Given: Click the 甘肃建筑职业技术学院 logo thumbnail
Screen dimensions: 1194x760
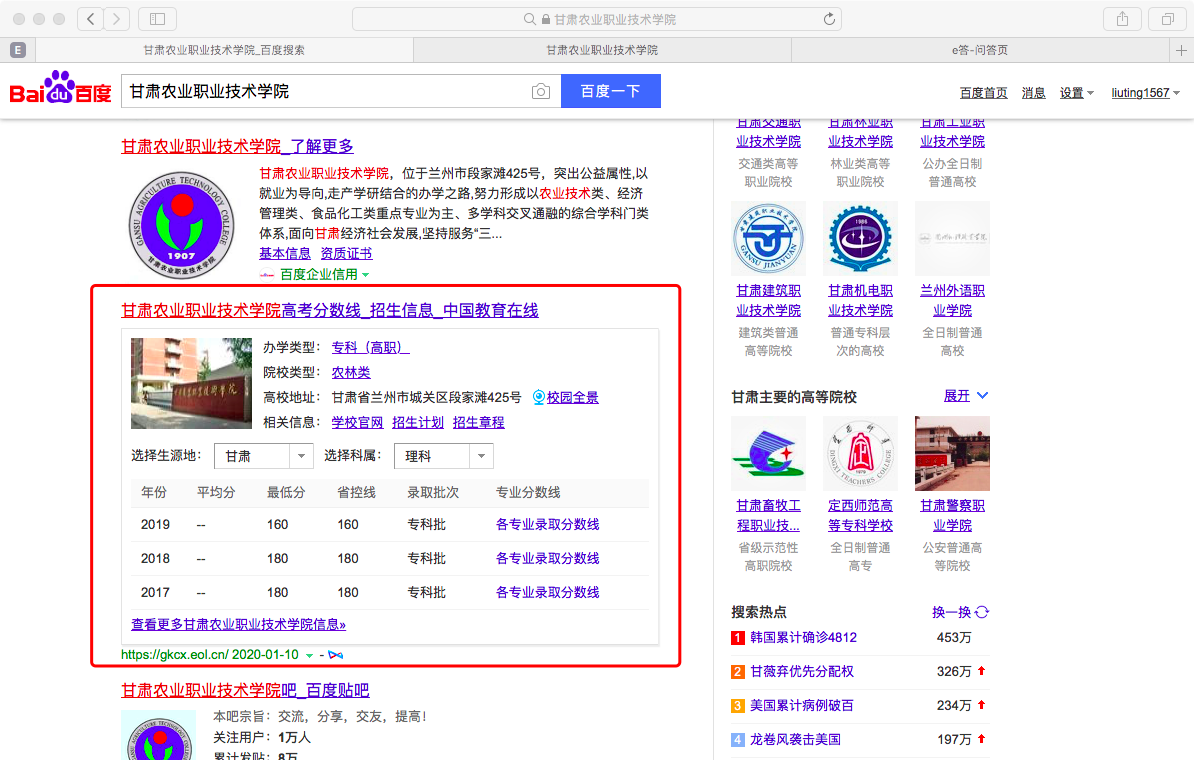Looking at the screenshot, I should click(x=768, y=239).
